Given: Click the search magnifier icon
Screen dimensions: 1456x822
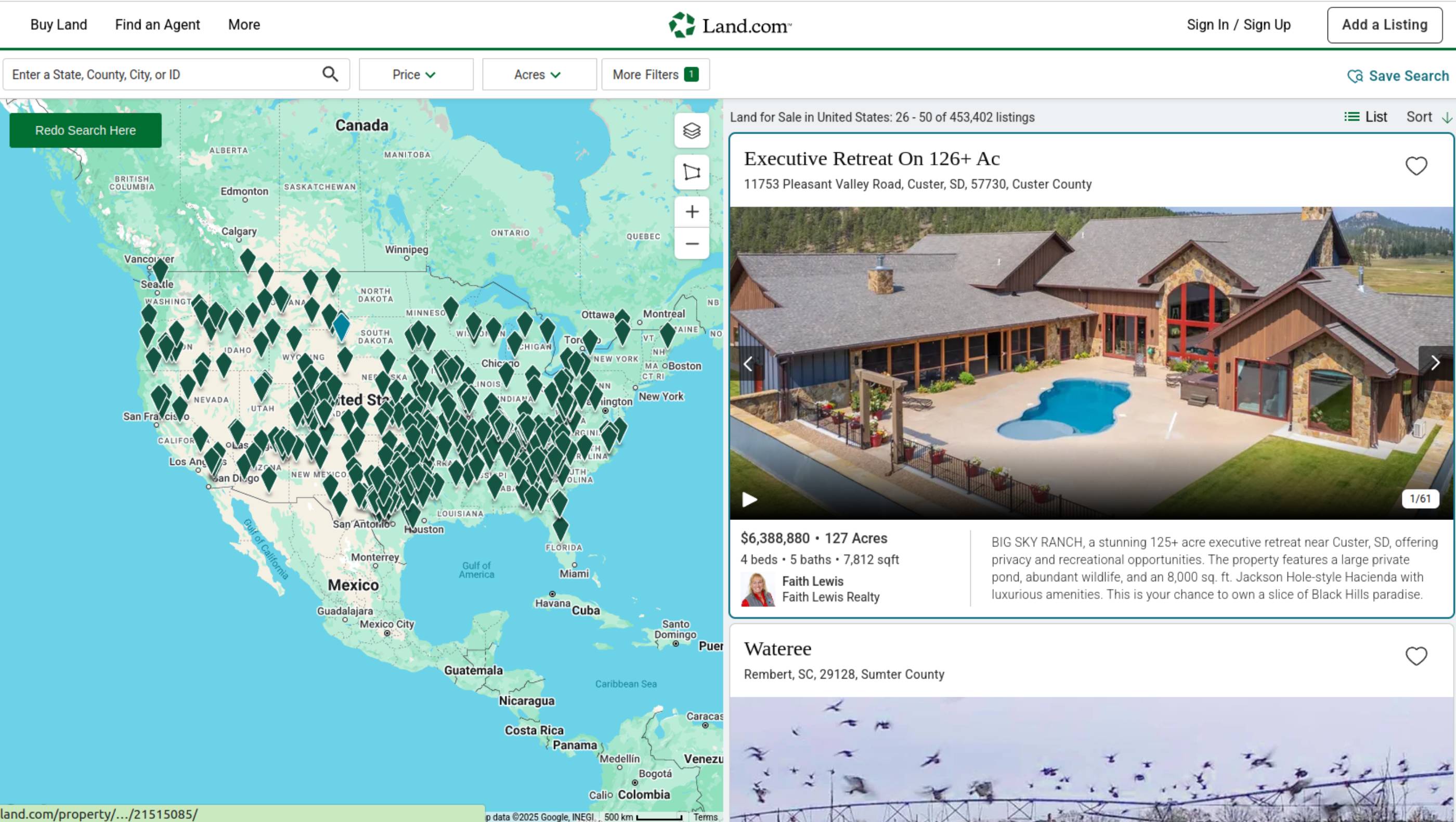Looking at the screenshot, I should [330, 74].
